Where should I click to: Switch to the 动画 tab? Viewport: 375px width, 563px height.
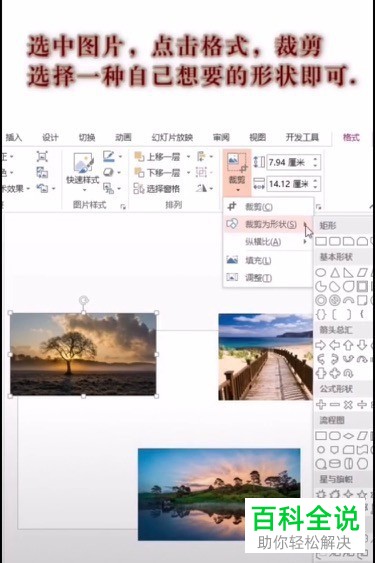[123, 138]
